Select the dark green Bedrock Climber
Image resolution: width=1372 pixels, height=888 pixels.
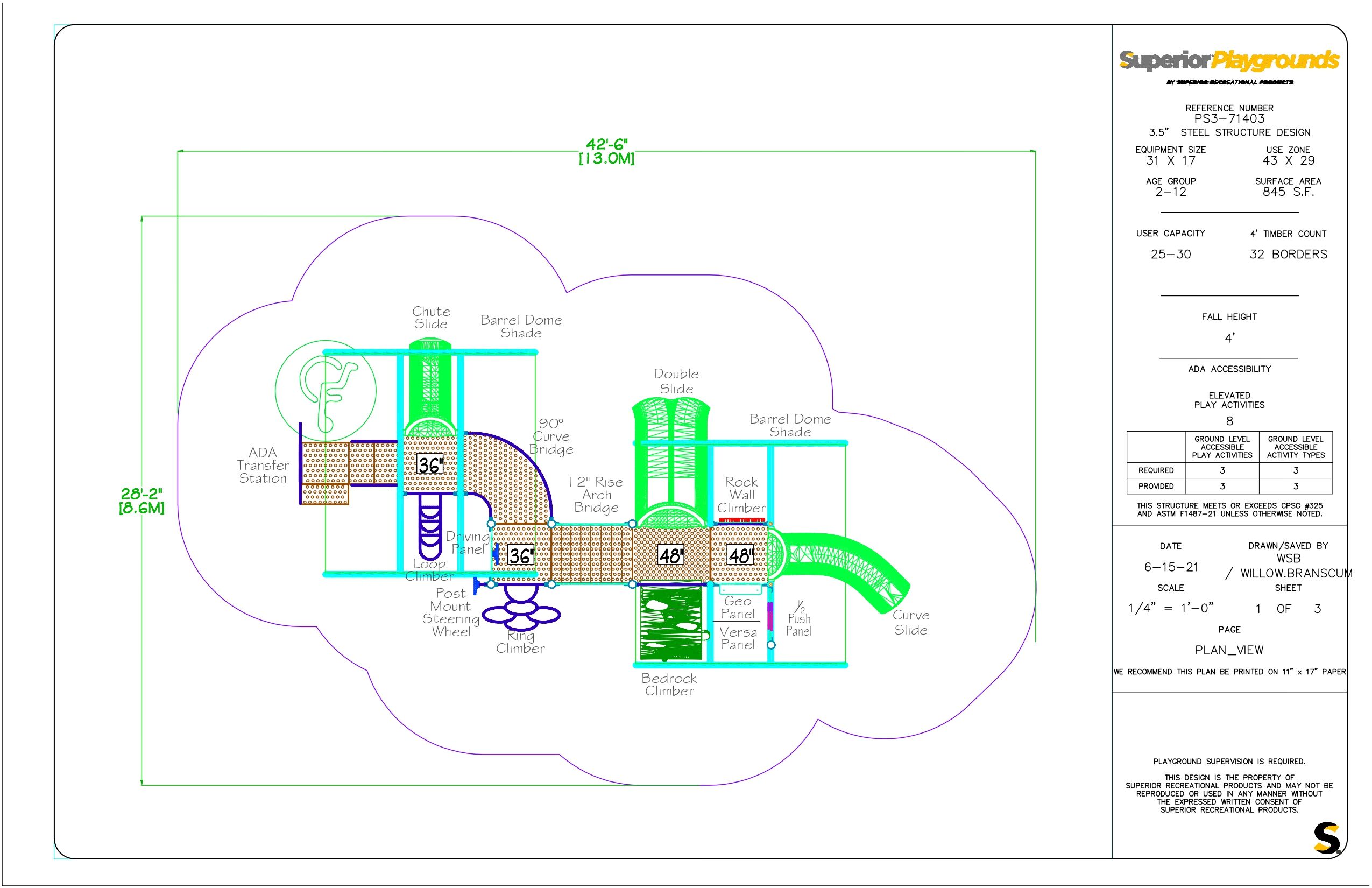671,624
